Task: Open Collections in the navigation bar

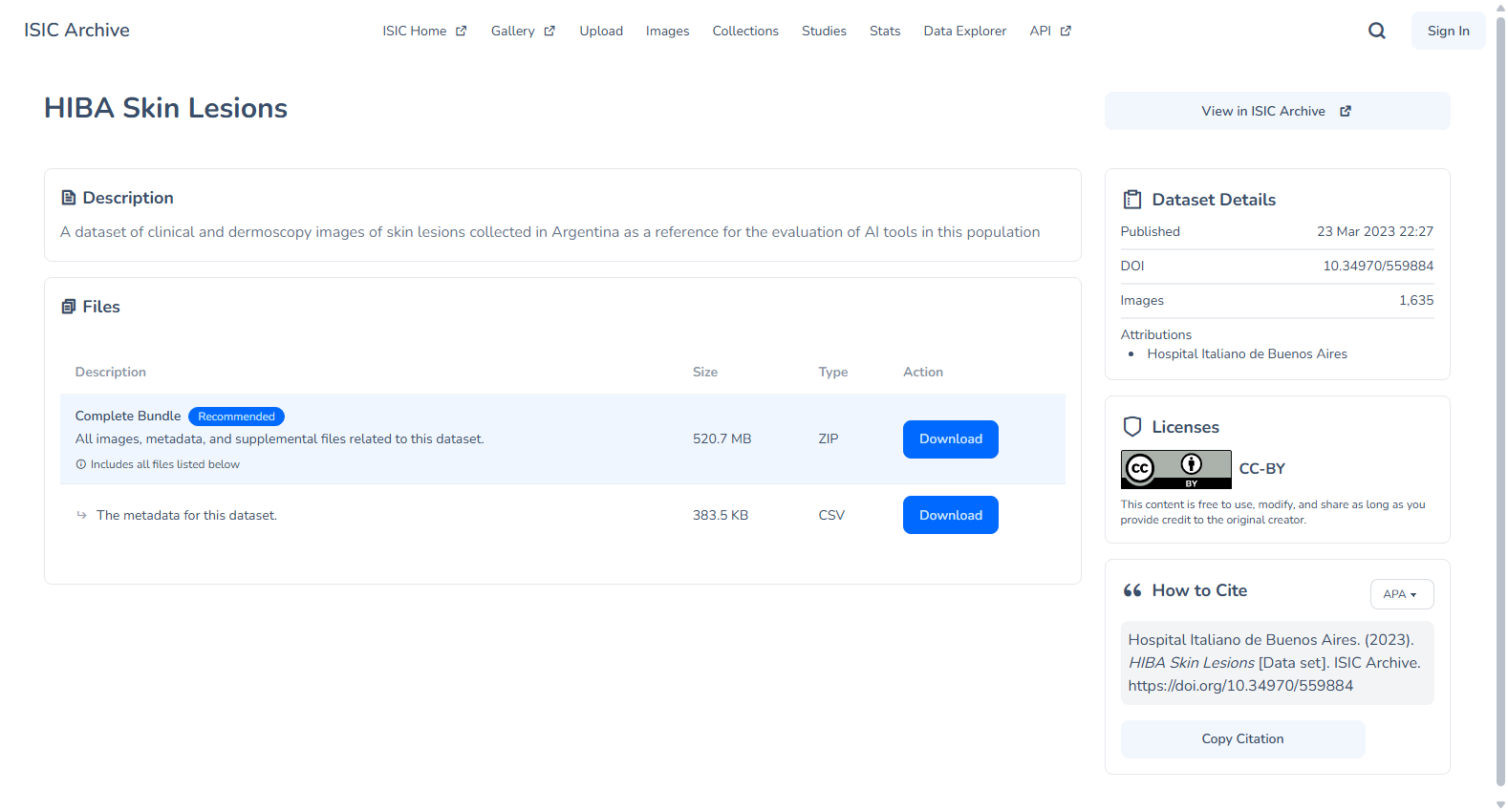Action: [x=745, y=31]
